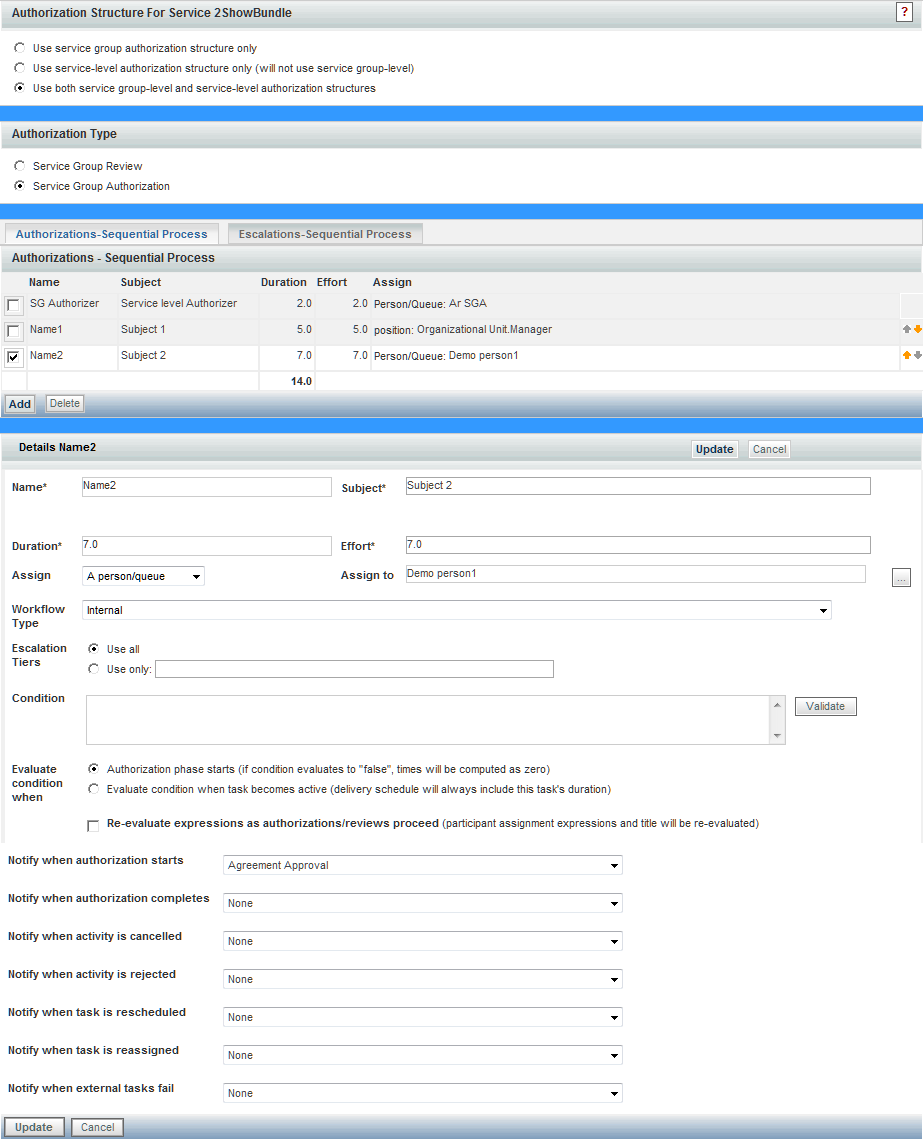Click the Add button
923x1139 pixels.
click(x=20, y=404)
